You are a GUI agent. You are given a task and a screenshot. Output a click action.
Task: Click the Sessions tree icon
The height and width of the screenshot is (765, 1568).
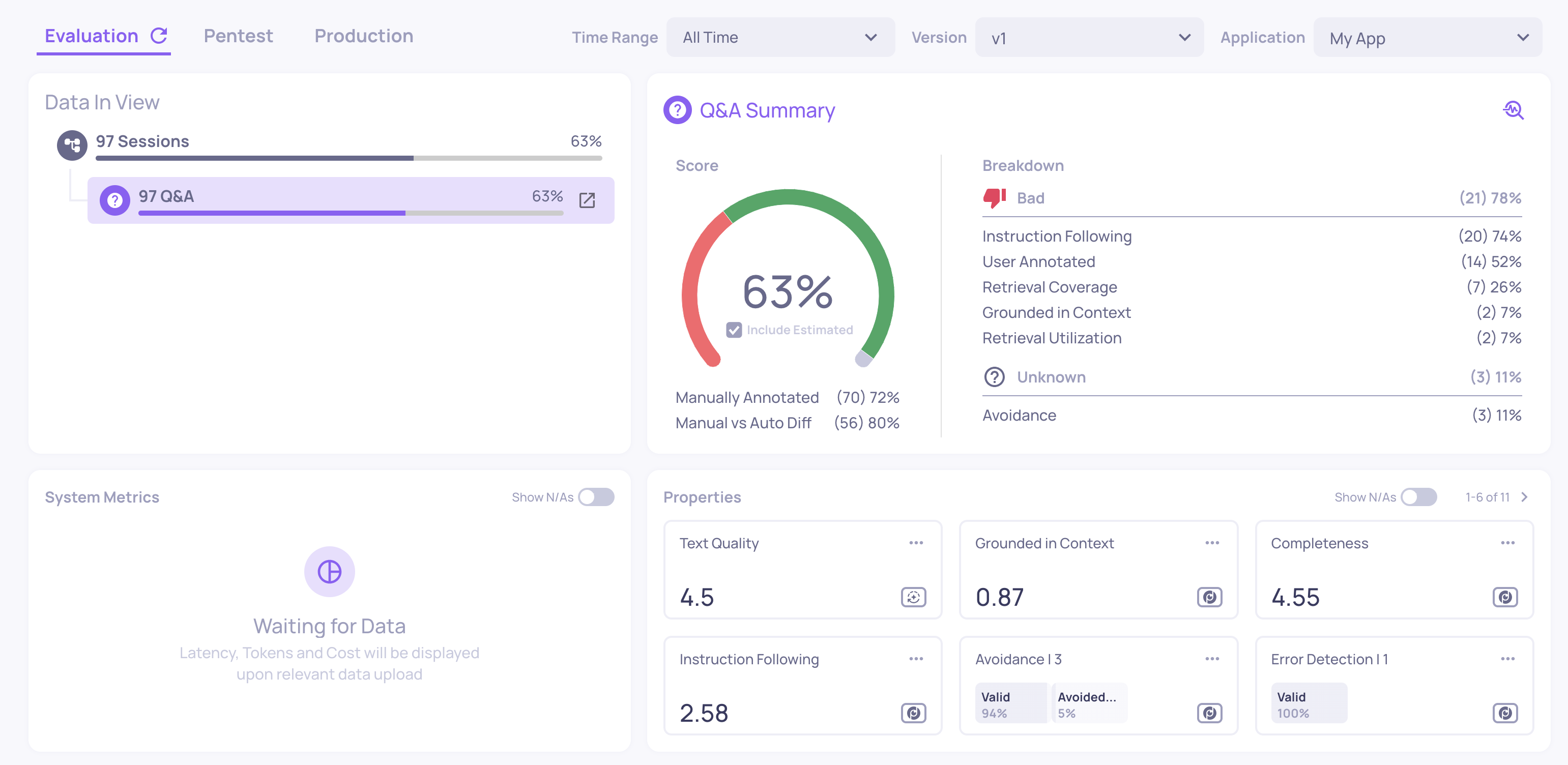[x=72, y=145]
